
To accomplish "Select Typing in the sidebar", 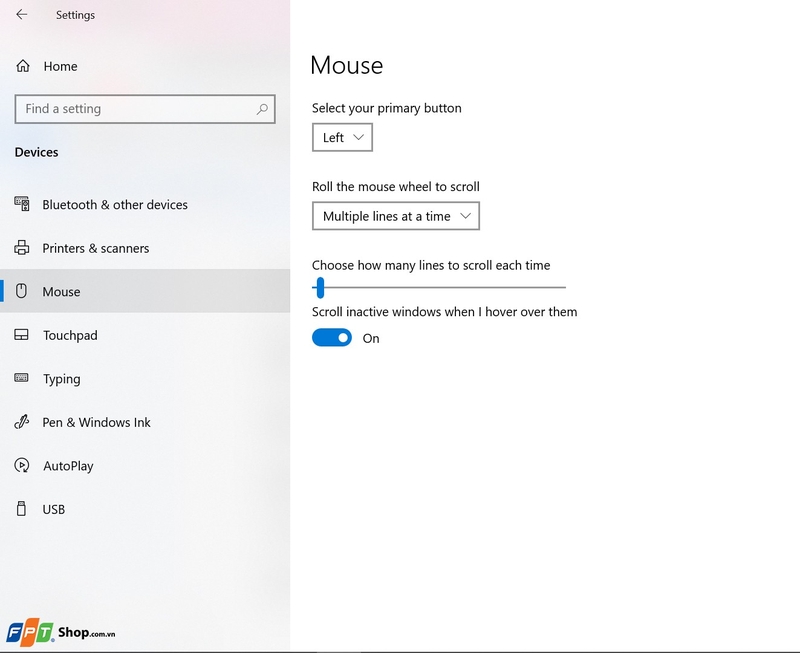I will (x=145, y=379).
